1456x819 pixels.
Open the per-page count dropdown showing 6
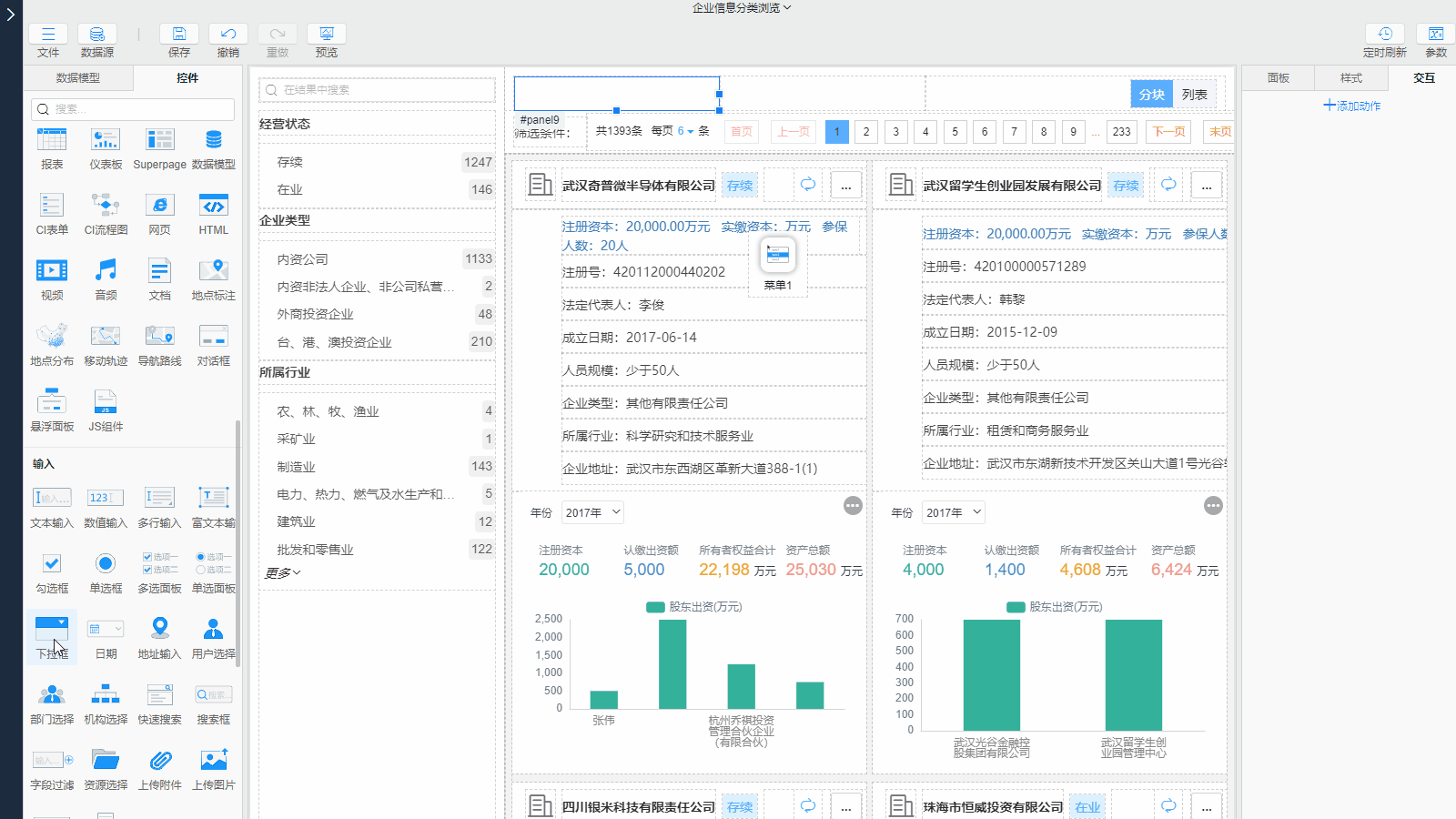(684, 131)
